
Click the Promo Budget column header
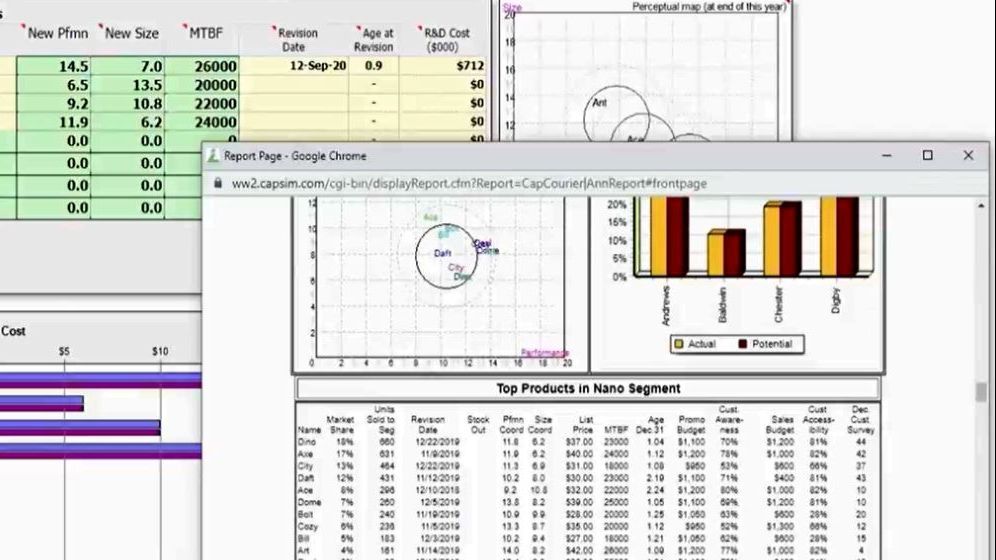tap(691, 425)
